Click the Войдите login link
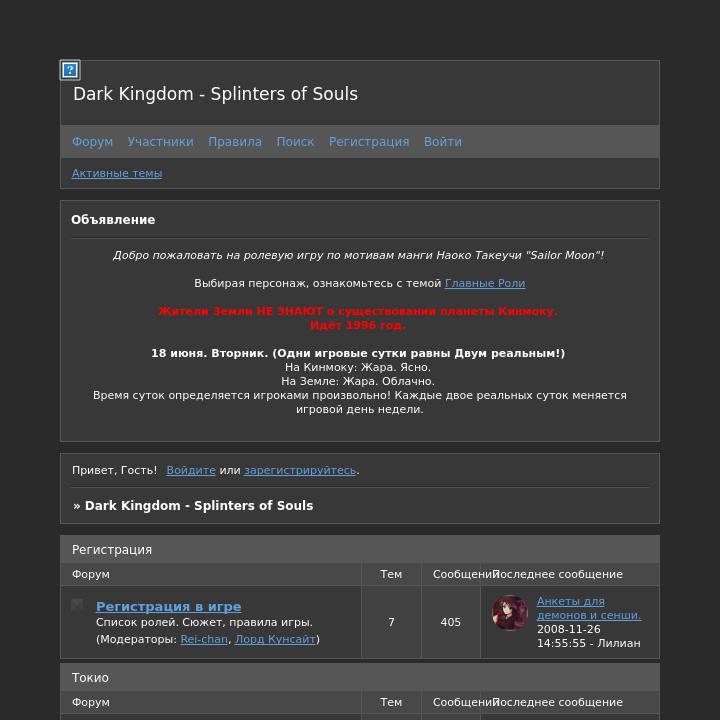 pyautogui.click(x=191, y=471)
